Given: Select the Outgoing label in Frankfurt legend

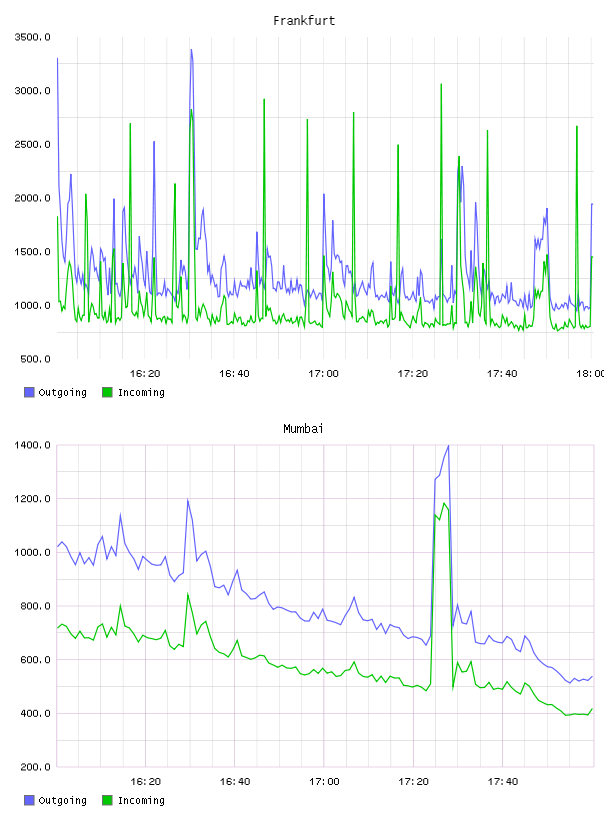Looking at the screenshot, I should click(62, 393).
